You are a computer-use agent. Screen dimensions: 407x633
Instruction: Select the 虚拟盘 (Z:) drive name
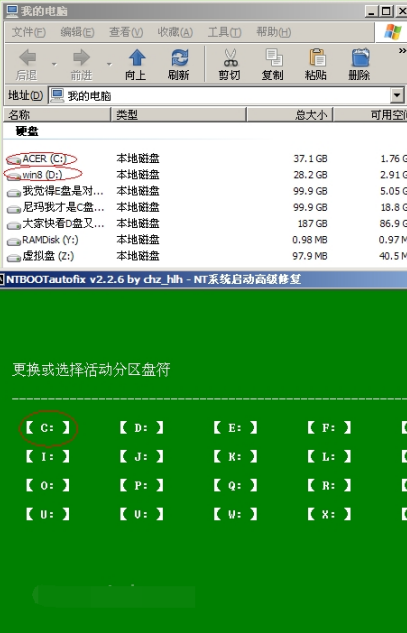pyautogui.click(x=48, y=256)
